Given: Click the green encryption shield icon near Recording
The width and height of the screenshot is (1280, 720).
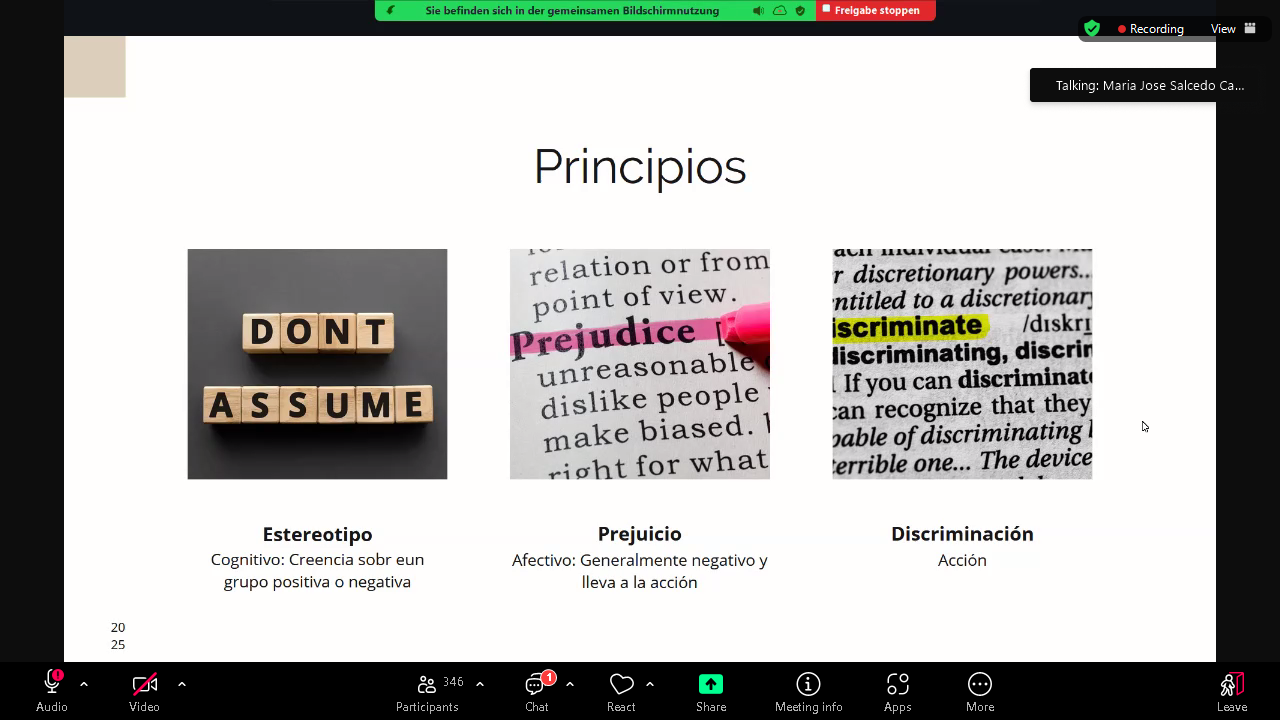Looking at the screenshot, I should pyautogui.click(x=1092, y=29).
